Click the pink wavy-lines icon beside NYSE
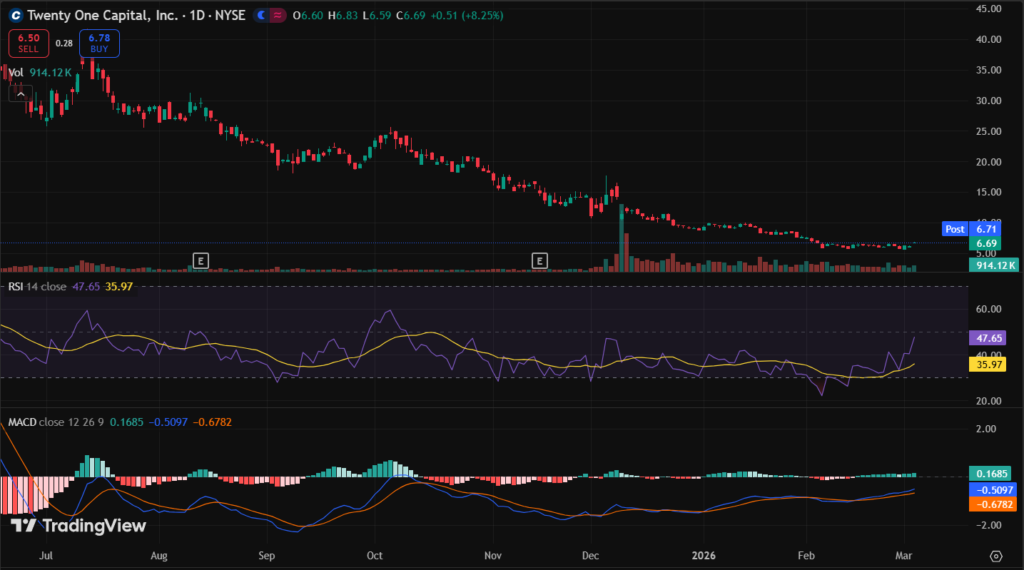The width and height of the screenshot is (1024, 570). (278, 16)
